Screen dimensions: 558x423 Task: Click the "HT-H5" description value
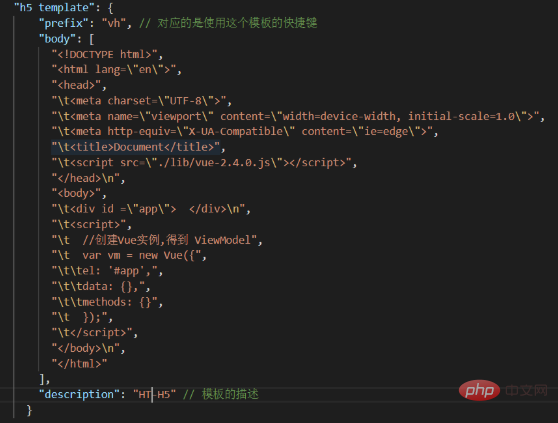tap(154, 395)
